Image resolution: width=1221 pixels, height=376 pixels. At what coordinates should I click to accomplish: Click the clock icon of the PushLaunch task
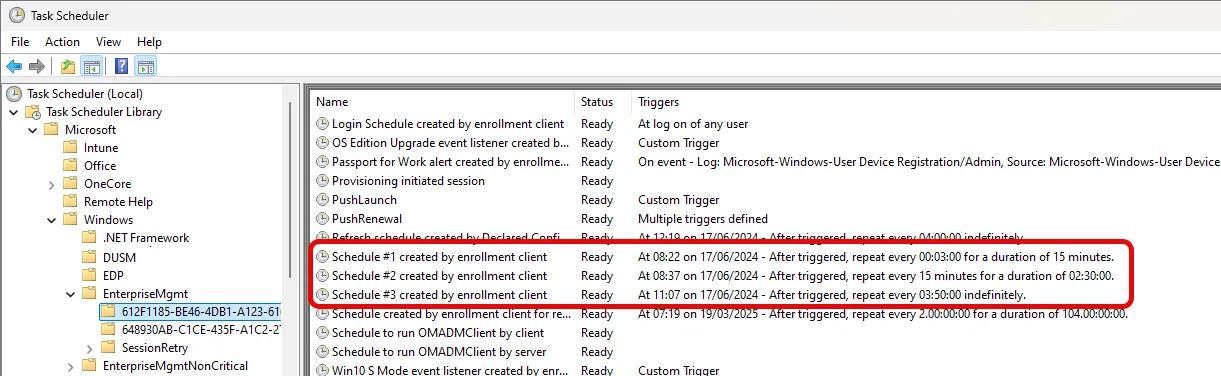tap(322, 200)
